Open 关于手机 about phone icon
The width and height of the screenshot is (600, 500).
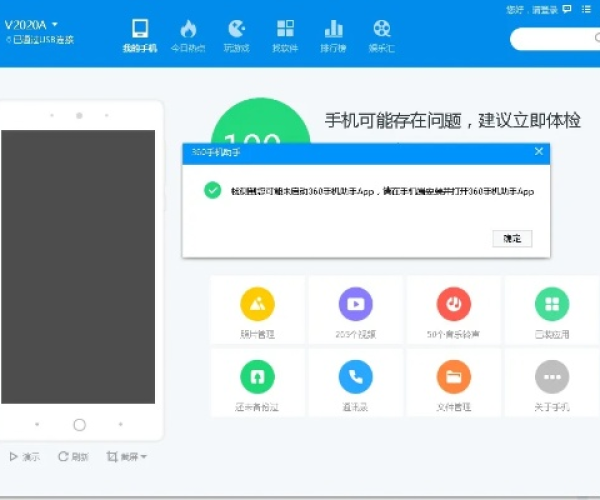tap(552, 377)
